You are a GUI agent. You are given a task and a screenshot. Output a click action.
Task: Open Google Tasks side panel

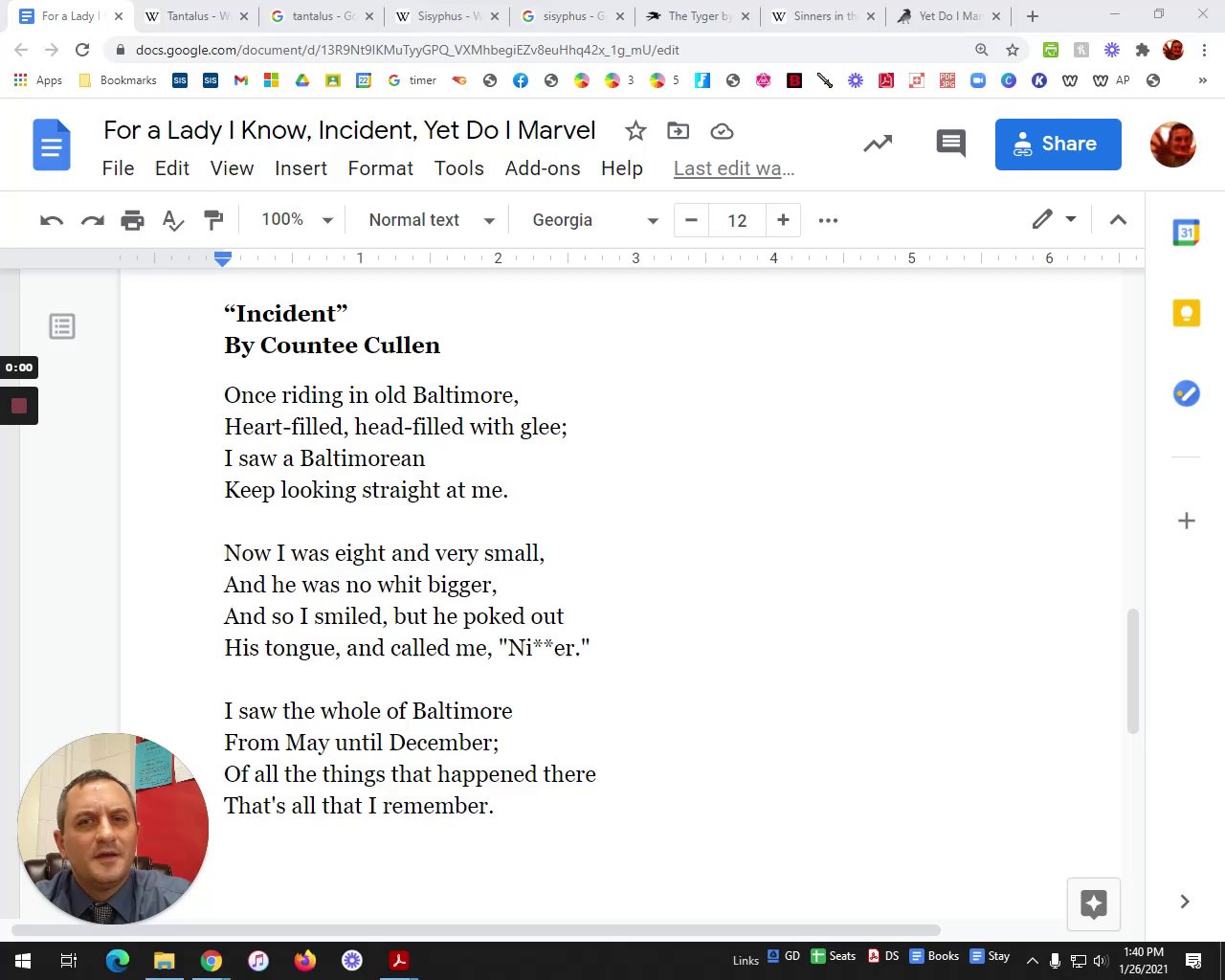[1187, 393]
